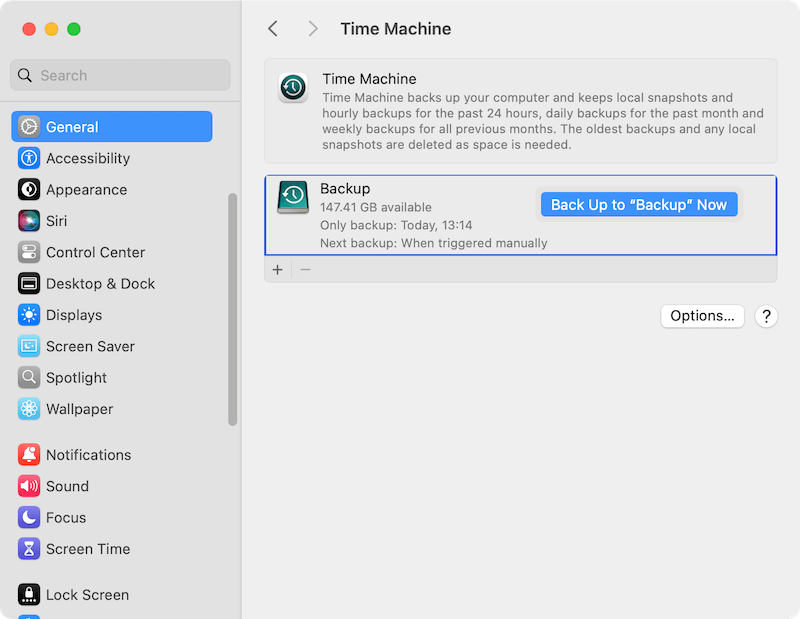Open Focus settings from the sidebar

point(68,517)
